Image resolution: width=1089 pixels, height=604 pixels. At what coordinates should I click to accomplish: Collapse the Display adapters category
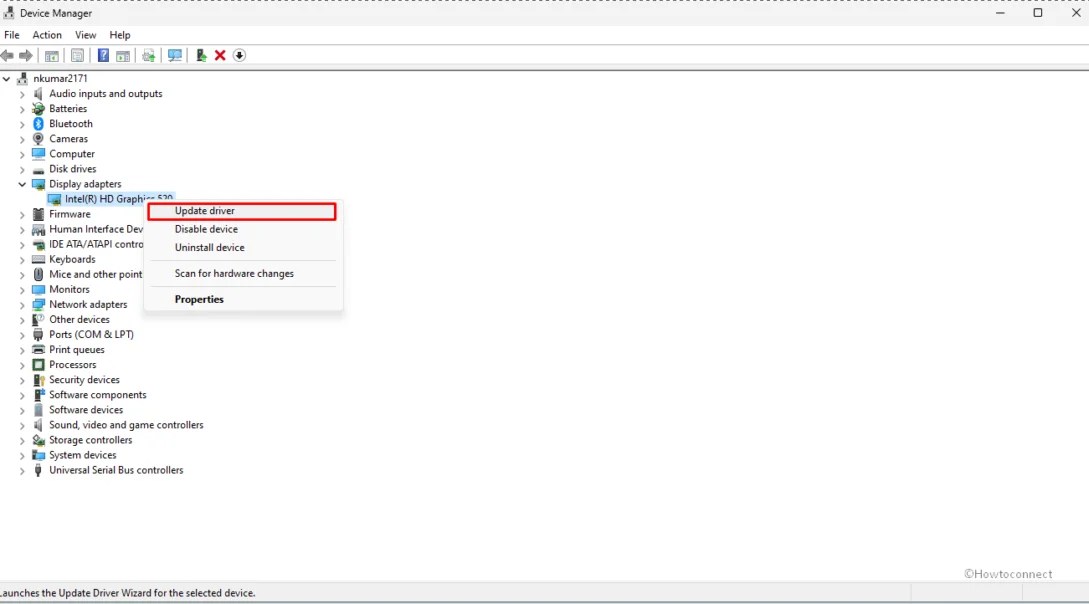click(21, 184)
